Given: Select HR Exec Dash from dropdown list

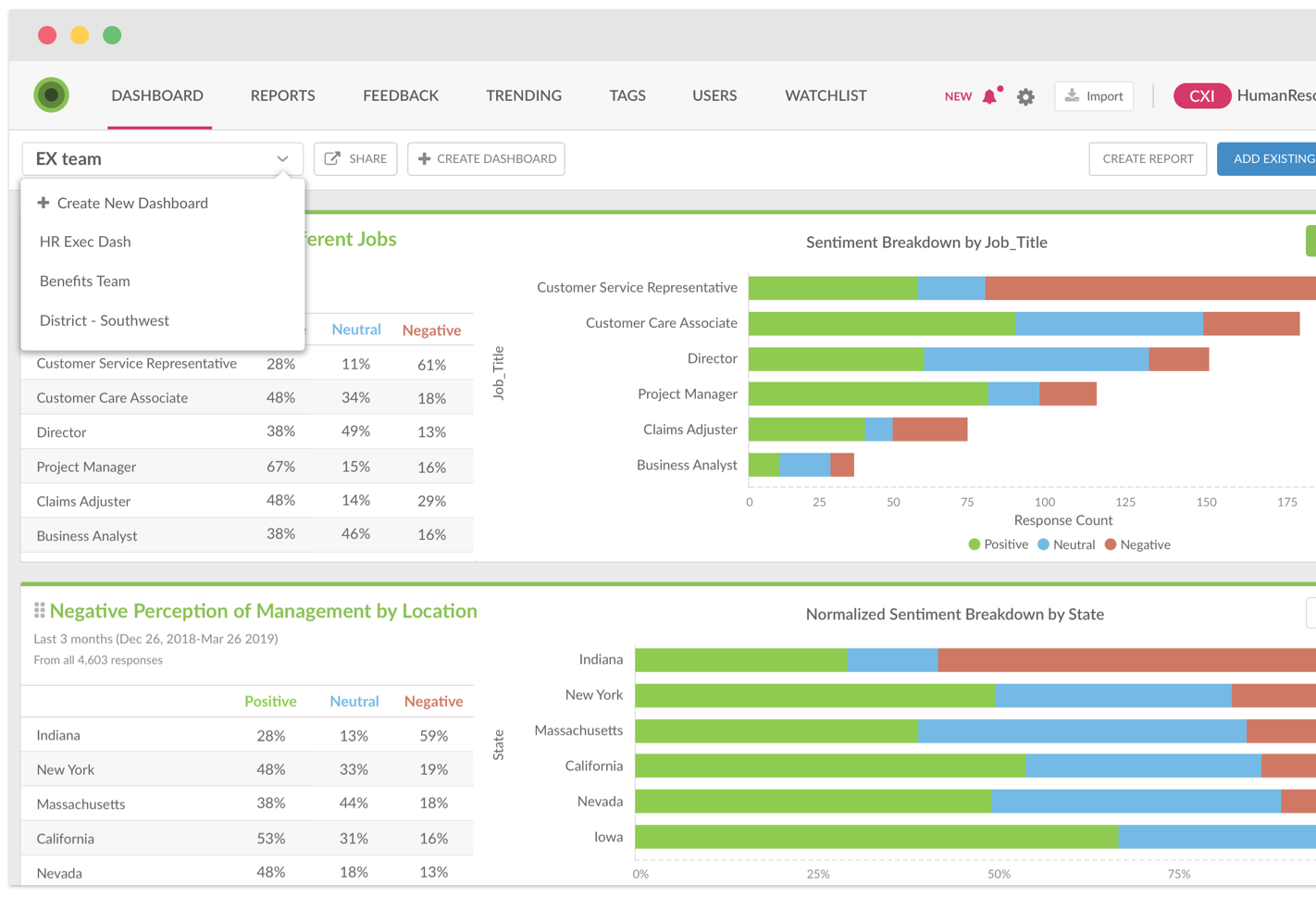Looking at the screenshot, I should coord(85,242).
